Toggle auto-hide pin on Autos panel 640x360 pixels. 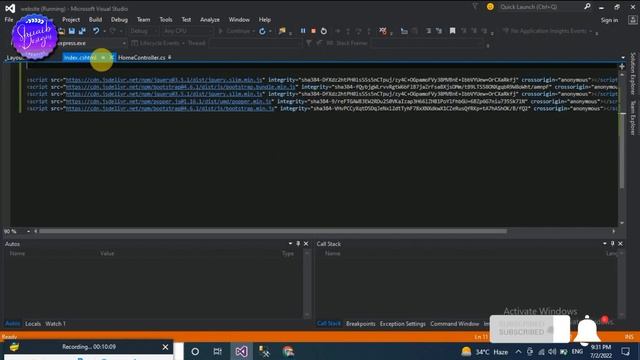[298, 244]
